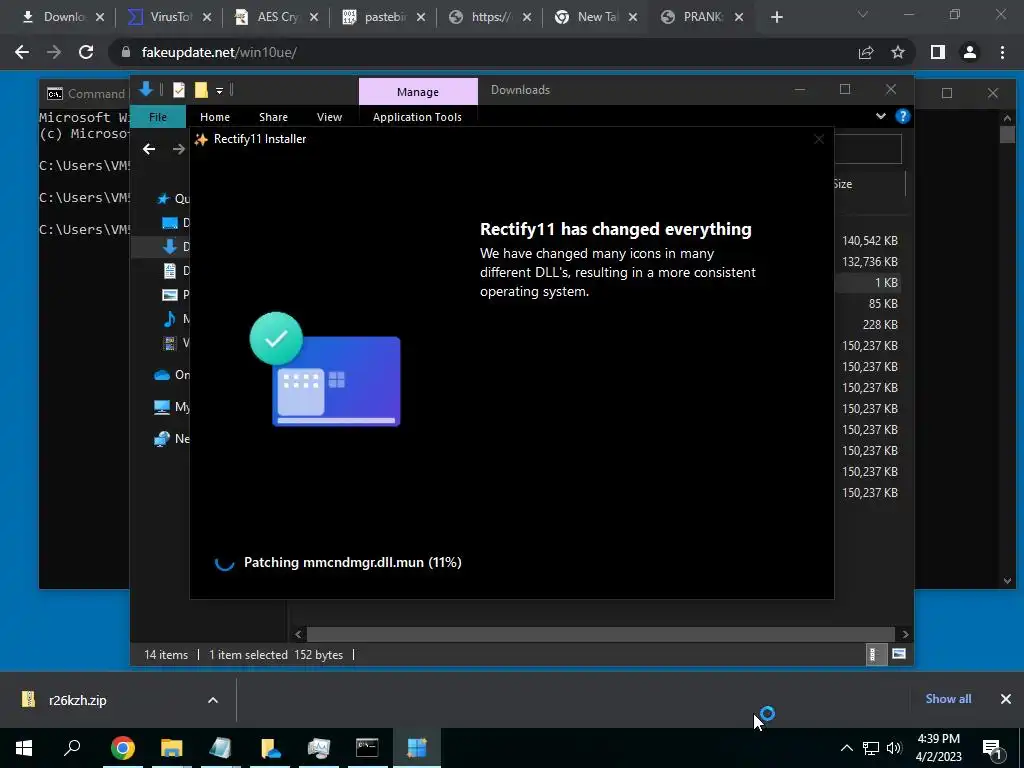The height and width of the screenshot is (768, 1024).
Task: Show hidden system tray icons
Action: click(846, 748)
